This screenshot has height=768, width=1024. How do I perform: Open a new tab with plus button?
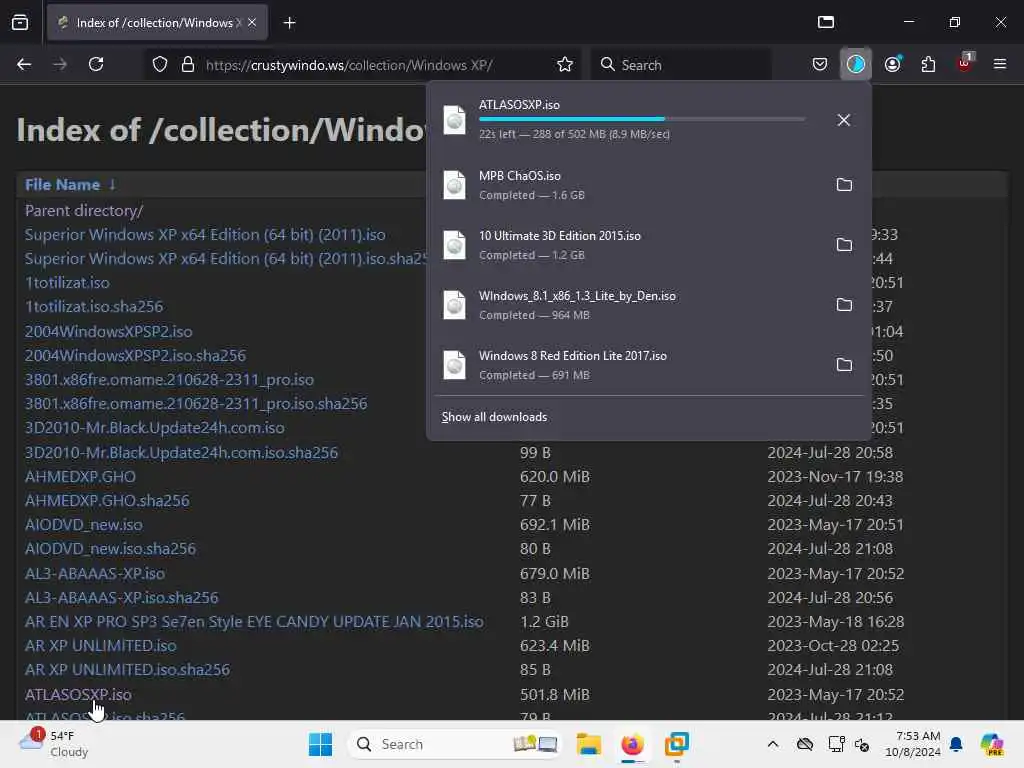[x=289, y=23]
